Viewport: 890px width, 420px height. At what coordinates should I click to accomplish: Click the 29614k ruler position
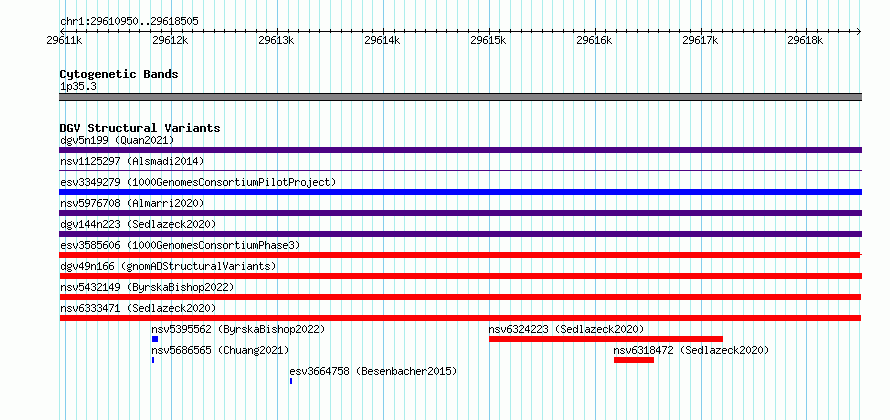383,40
